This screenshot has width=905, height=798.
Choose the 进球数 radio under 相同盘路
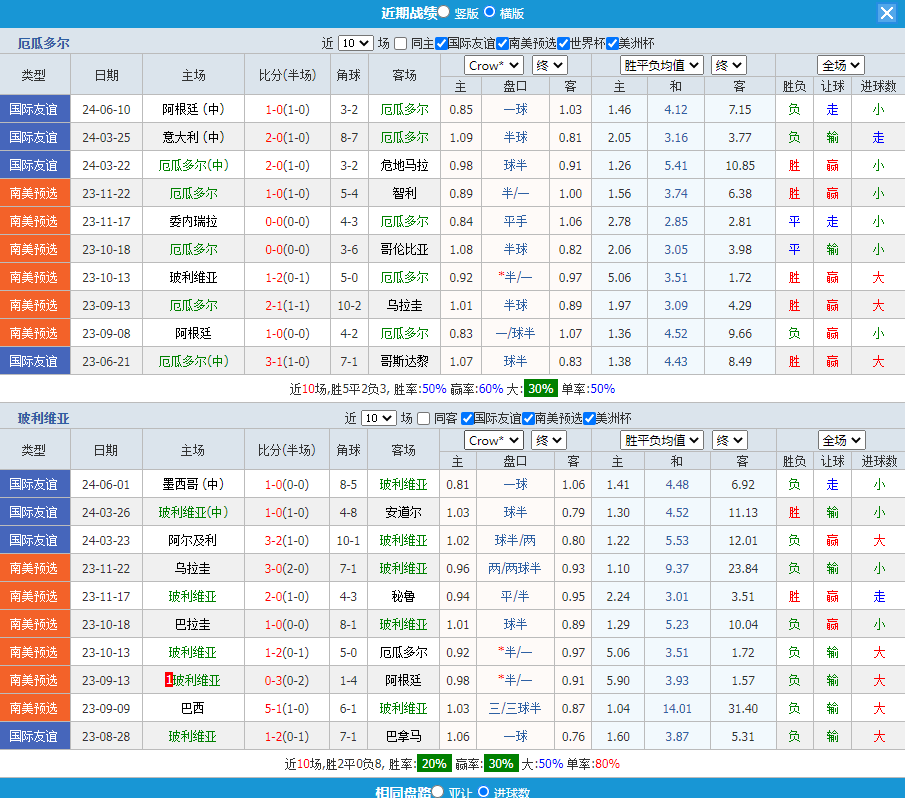pos(483,792)
